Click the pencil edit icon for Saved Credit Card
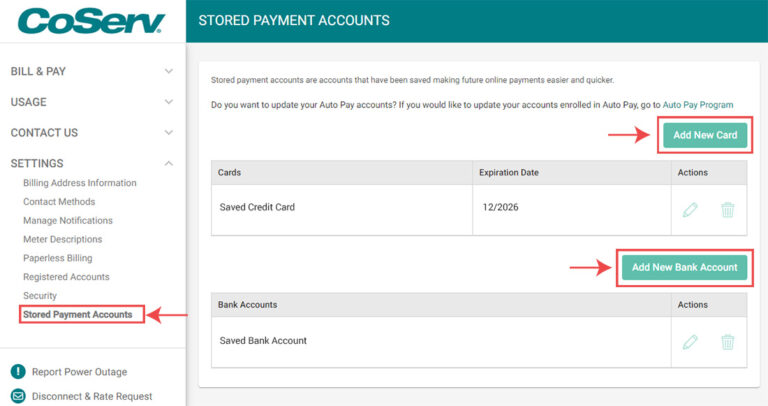This screenshot has width=768, height=406. tap(690, 210)
